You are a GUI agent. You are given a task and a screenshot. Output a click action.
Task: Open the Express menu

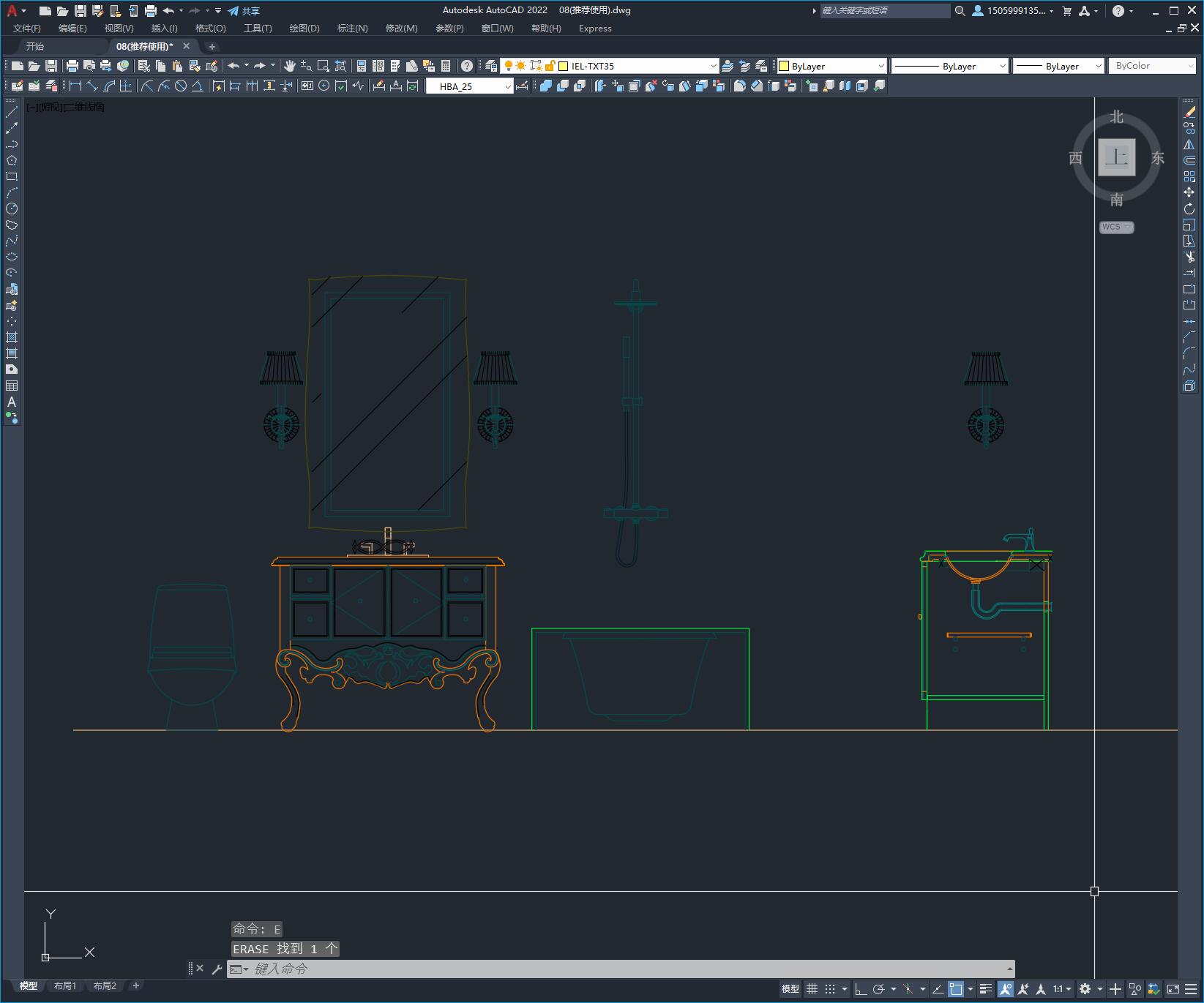pyautogui.click(x=595, y=29)
